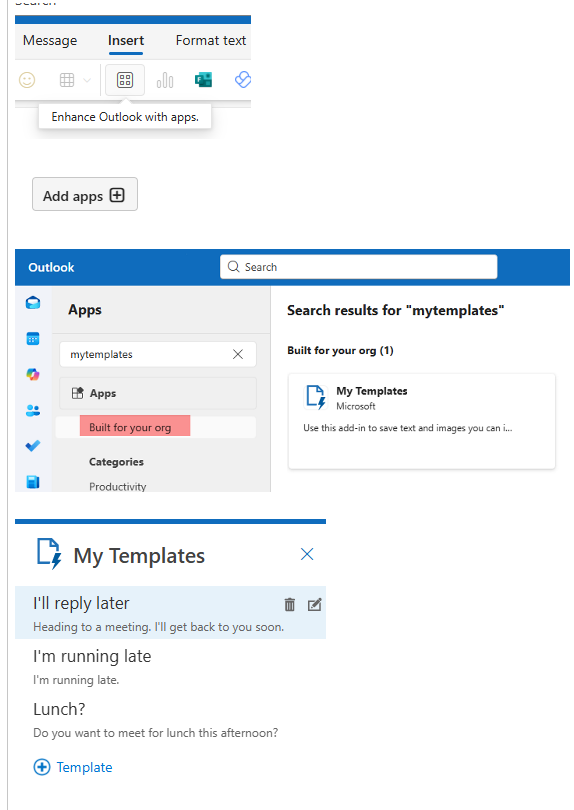Click the blue app icon below To Do
This screenshot has height=810, width=574.
[33, 482]
